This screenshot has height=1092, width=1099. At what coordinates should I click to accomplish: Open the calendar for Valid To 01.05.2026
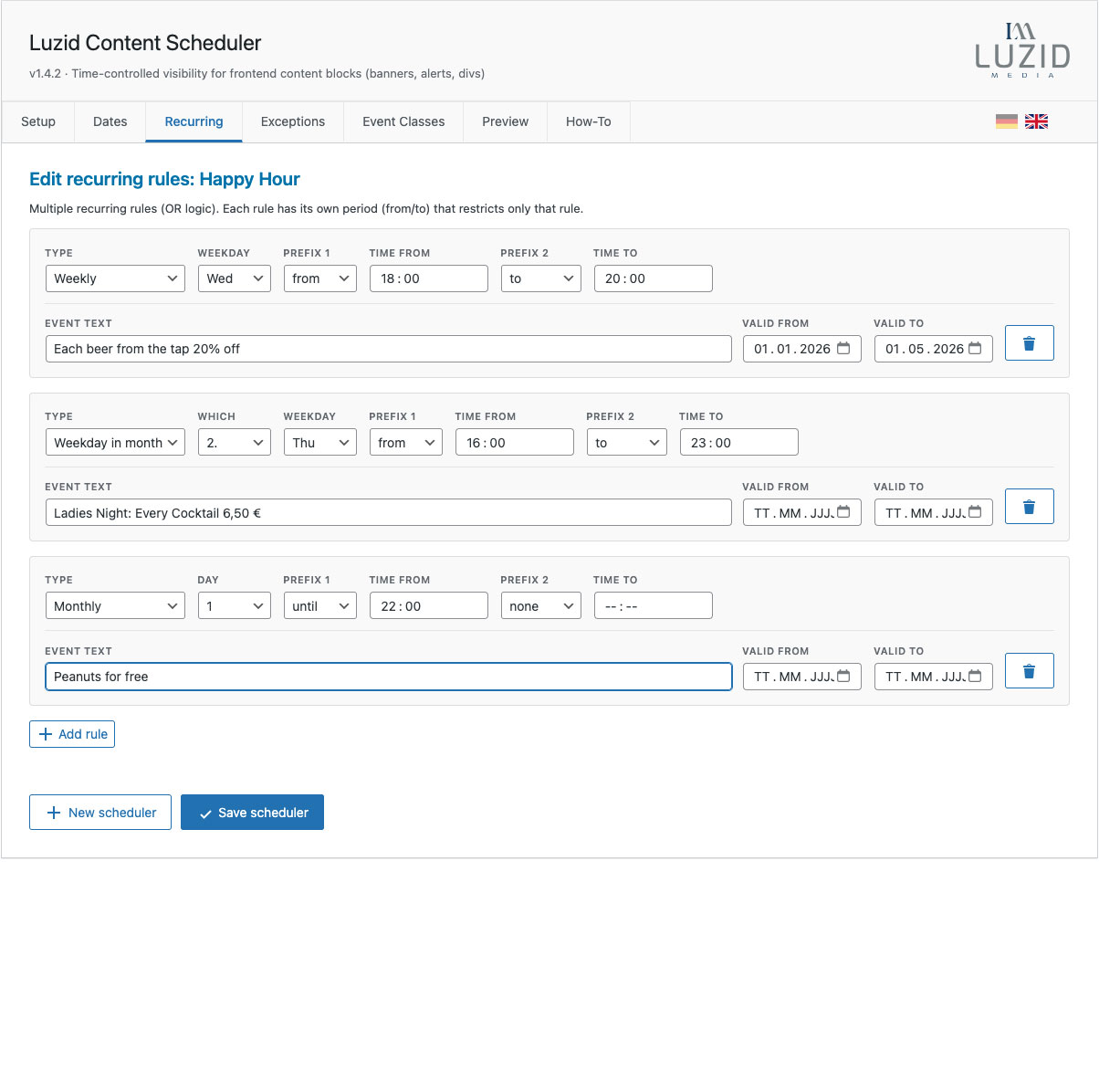point(976,349)
